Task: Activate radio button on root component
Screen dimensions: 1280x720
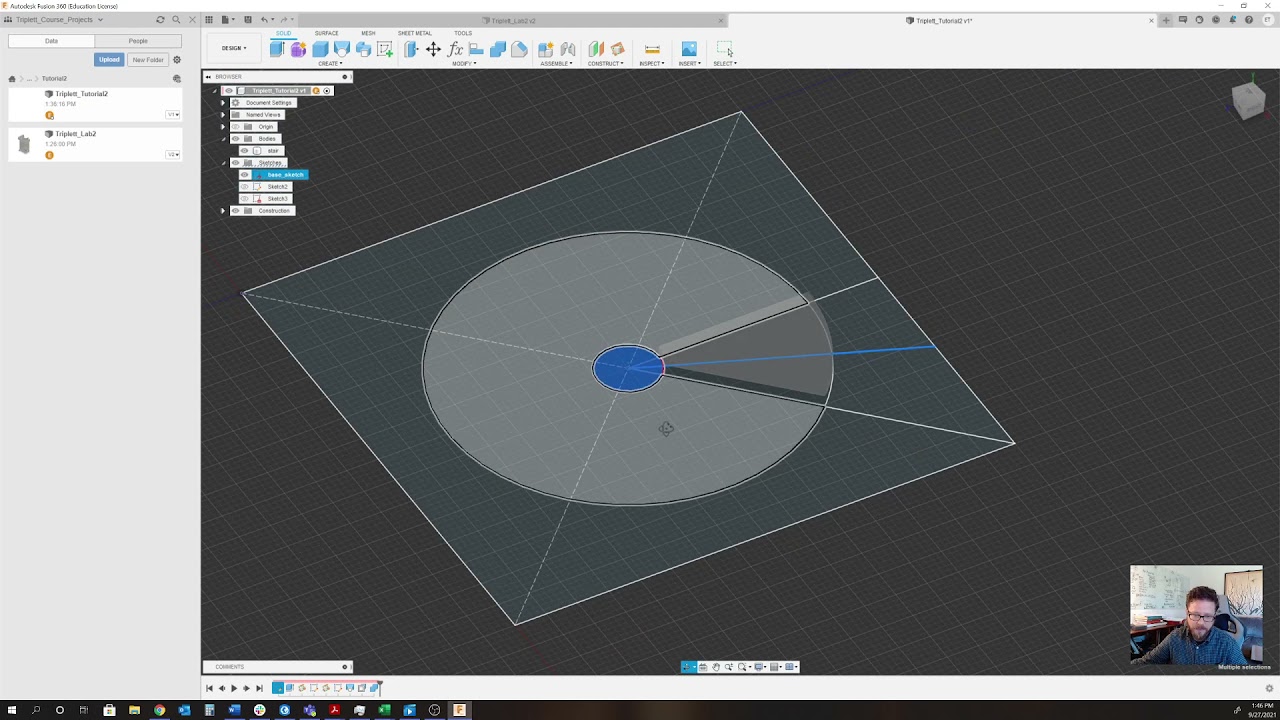Action: pyautogui.click(x=326, y=91)
